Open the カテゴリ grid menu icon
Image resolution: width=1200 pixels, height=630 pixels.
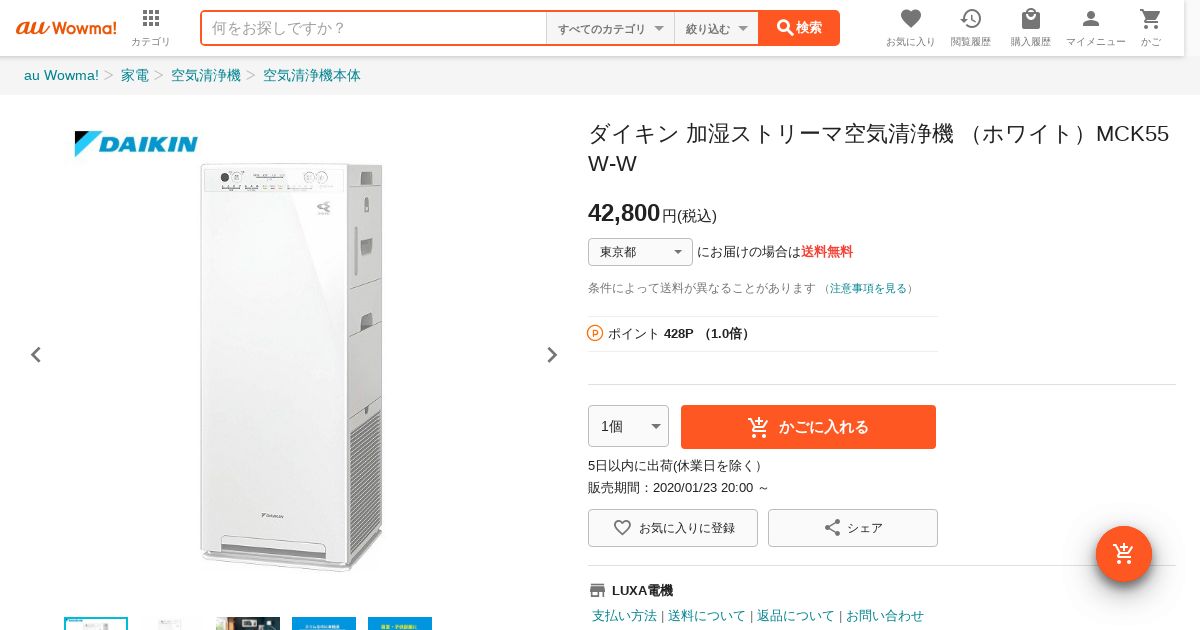[x=151, y=19]
